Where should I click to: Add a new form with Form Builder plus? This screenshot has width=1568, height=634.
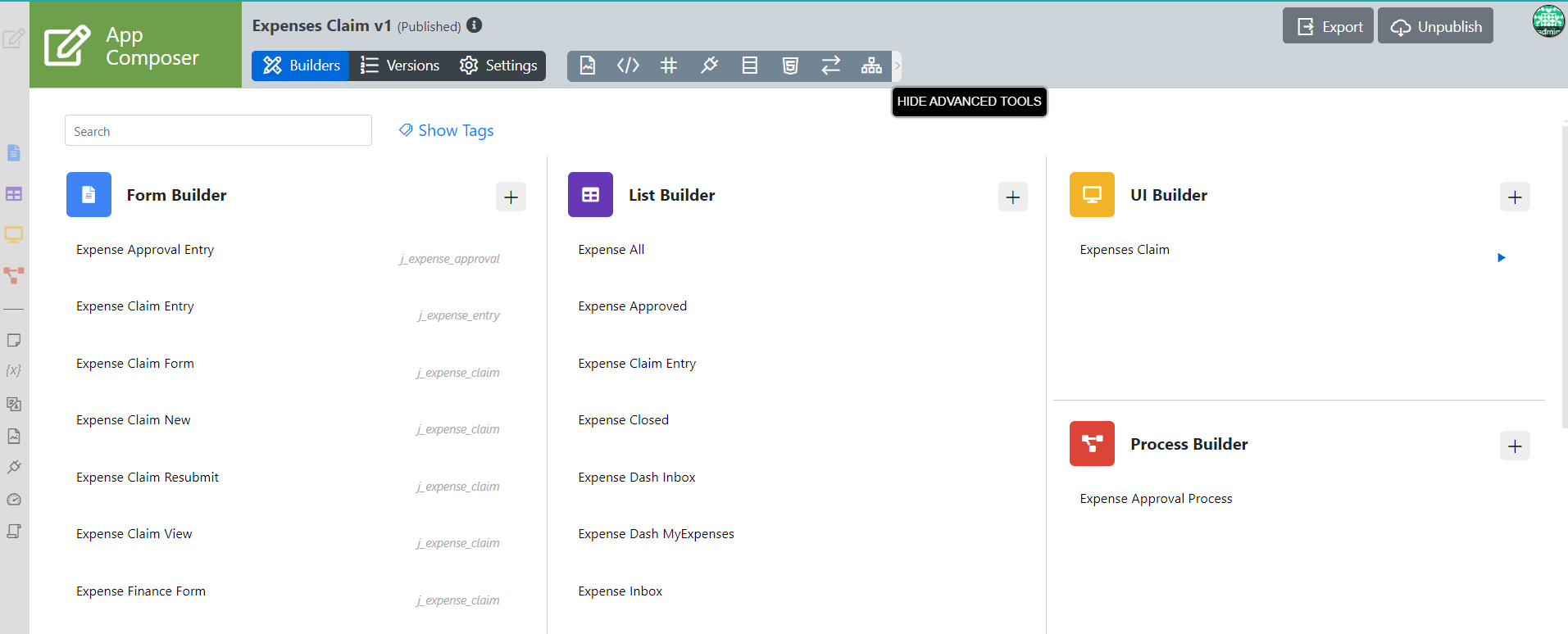[x=511, y=197]
